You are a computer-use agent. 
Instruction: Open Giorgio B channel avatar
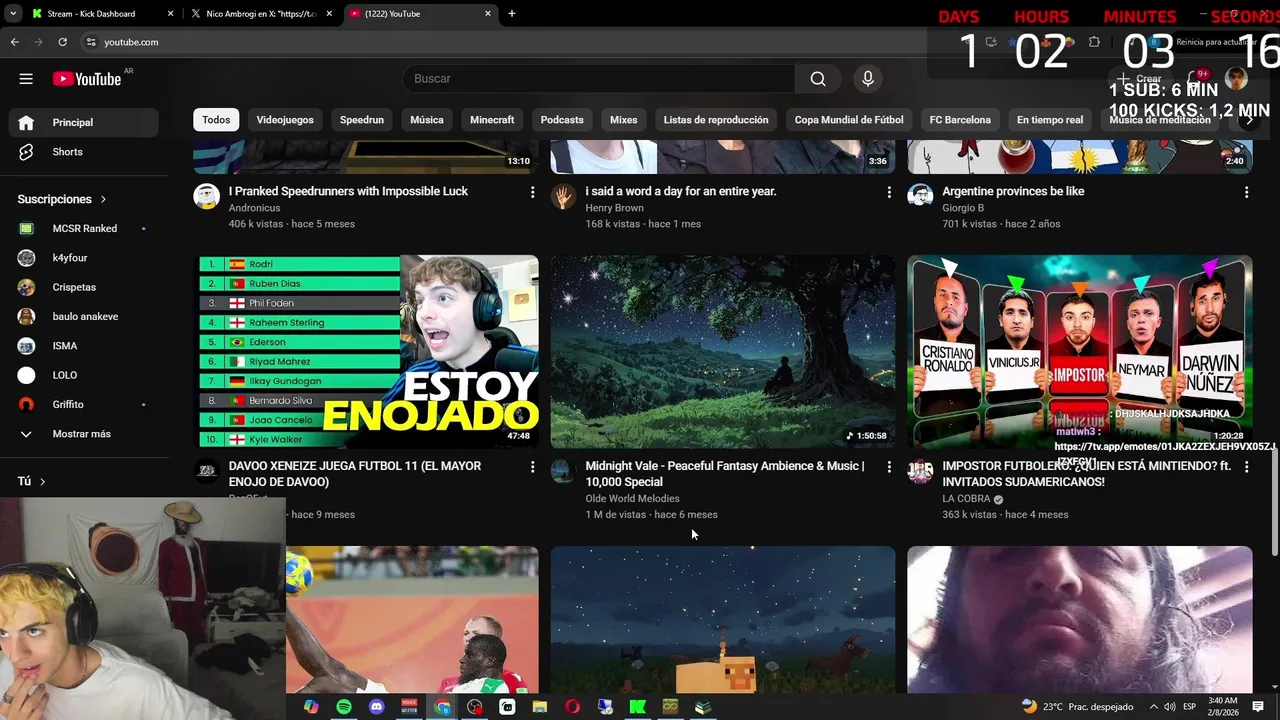920,196
